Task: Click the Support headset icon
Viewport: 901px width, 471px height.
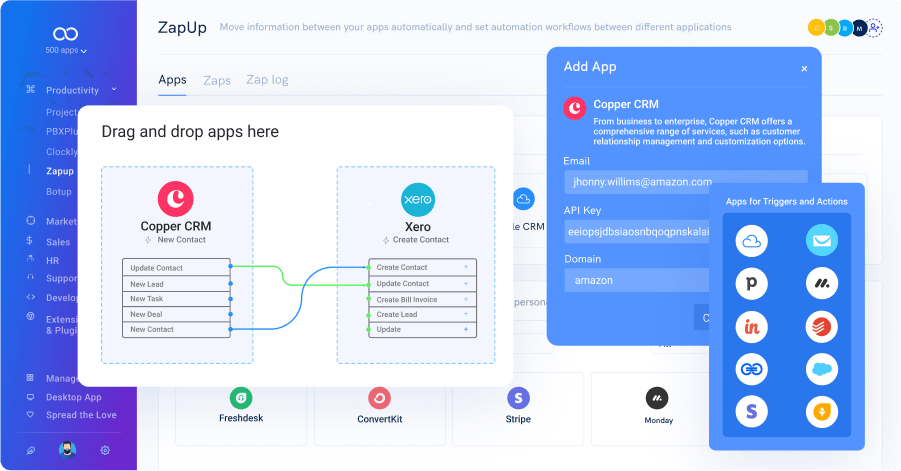Action: click(x=30, y=277)
